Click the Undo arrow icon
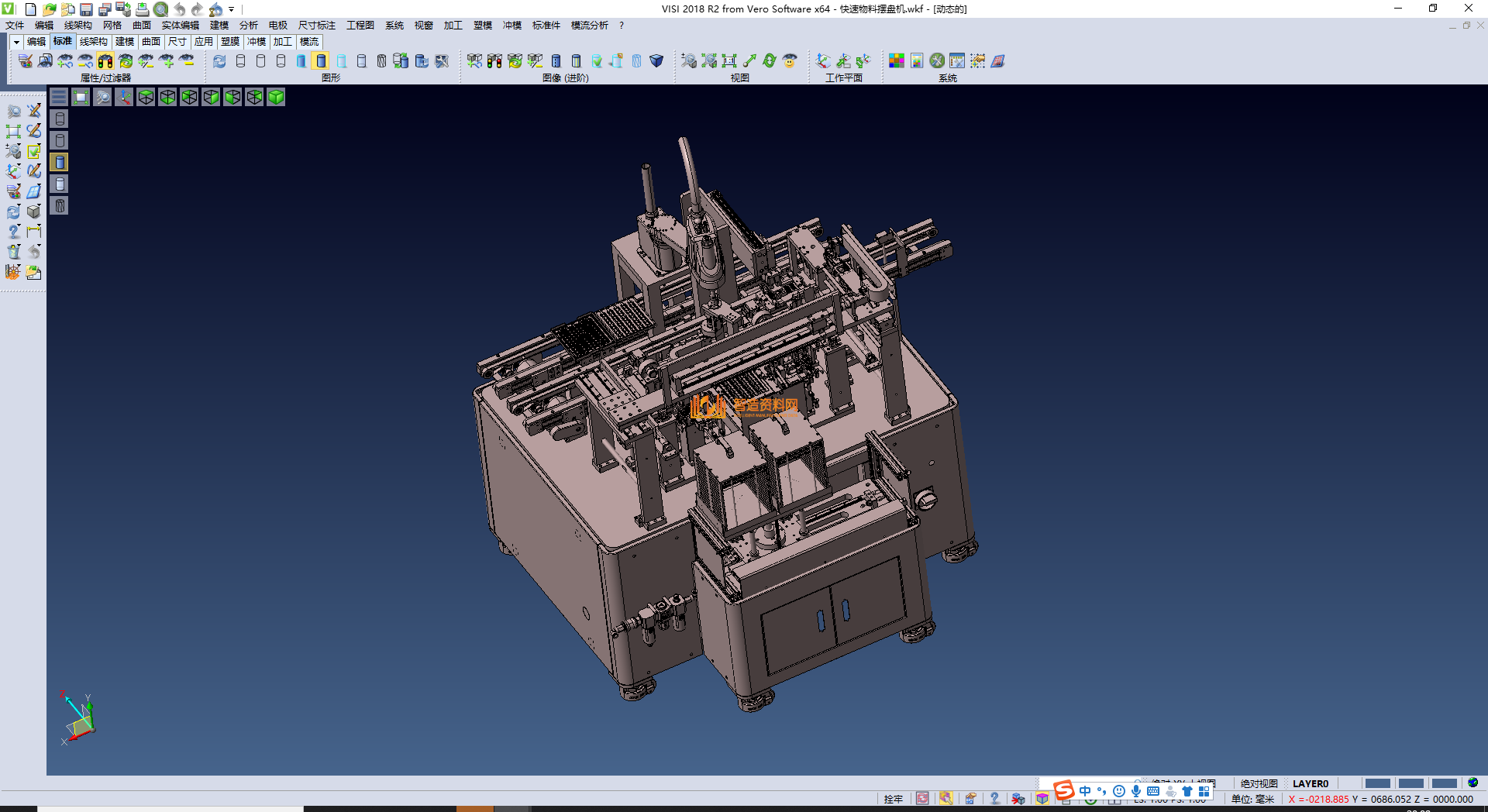1488x812 pixels. 180,9
